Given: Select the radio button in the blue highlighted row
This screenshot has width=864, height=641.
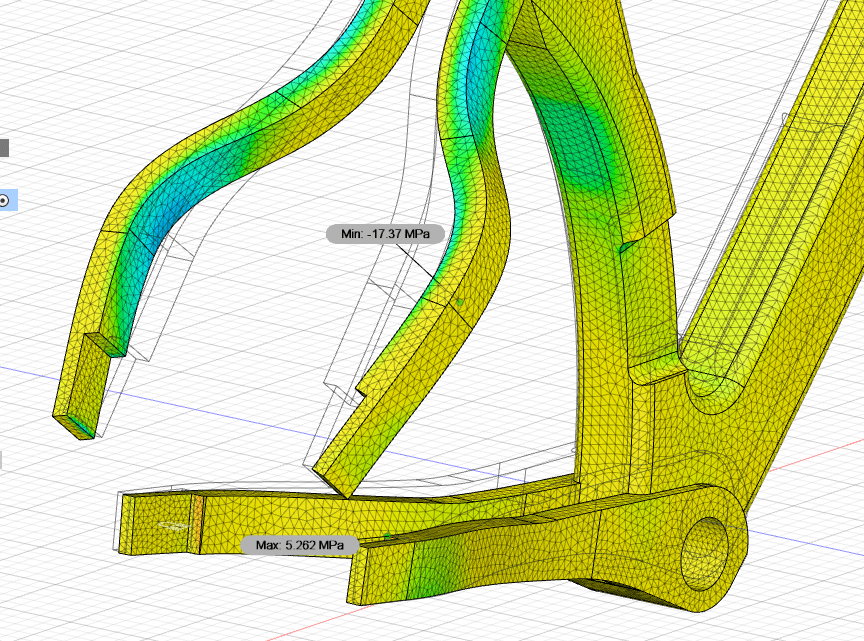Looking at the screenshot, I should pos(4,201).
